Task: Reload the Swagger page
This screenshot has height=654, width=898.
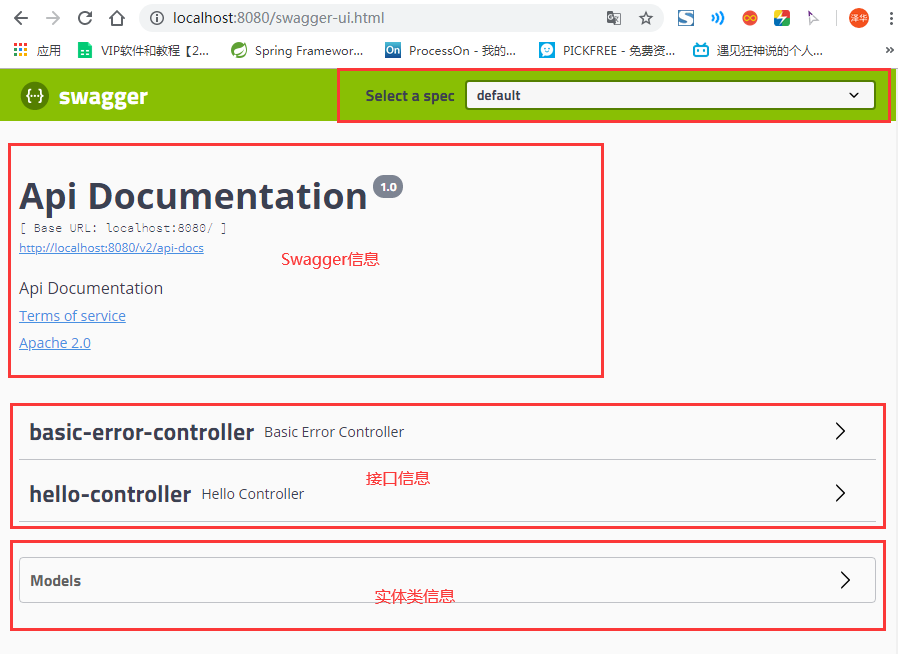Action: click(85, 18)
